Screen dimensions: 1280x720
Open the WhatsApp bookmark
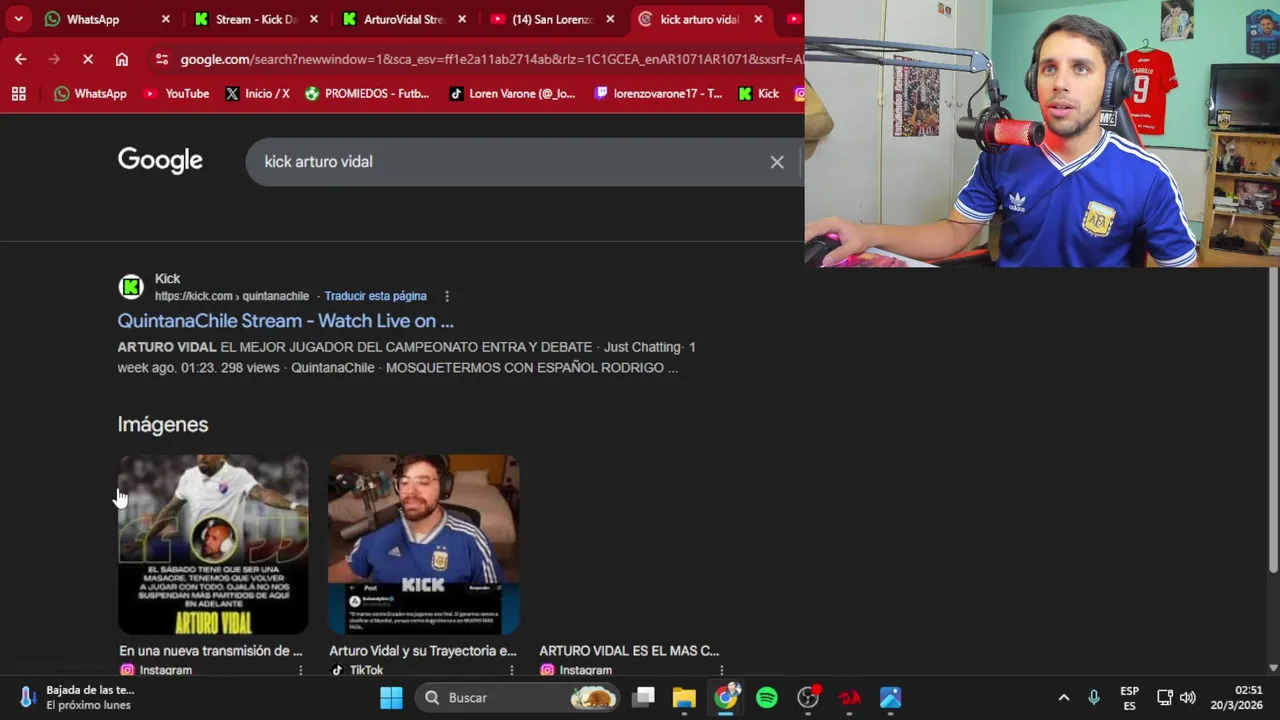(x=90, y=93)
